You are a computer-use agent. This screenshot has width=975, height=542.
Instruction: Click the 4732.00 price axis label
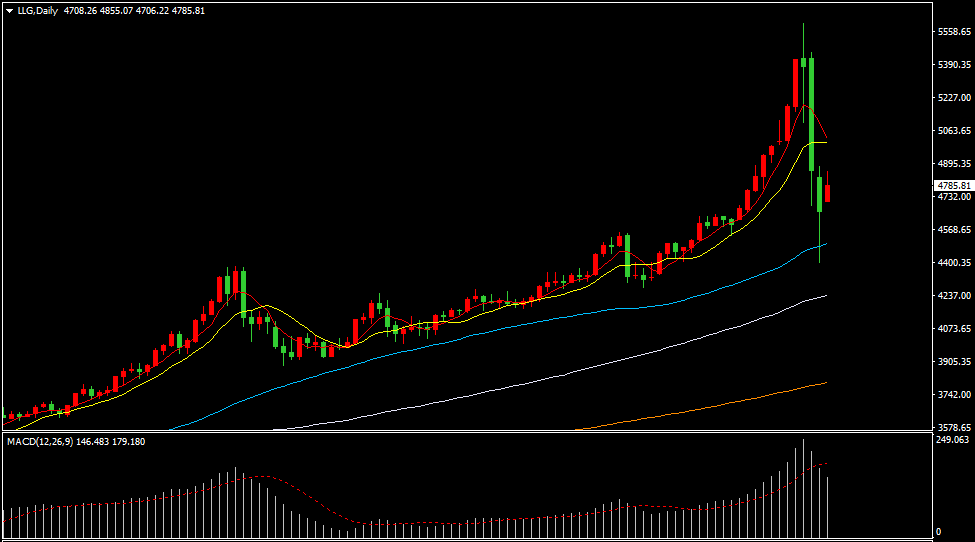954,196
